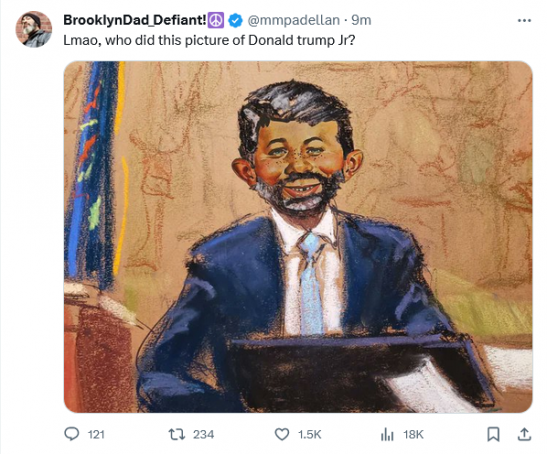547x454 pixels.
Task: Click the retweet arrows icon
Action: tap(177, 434)
